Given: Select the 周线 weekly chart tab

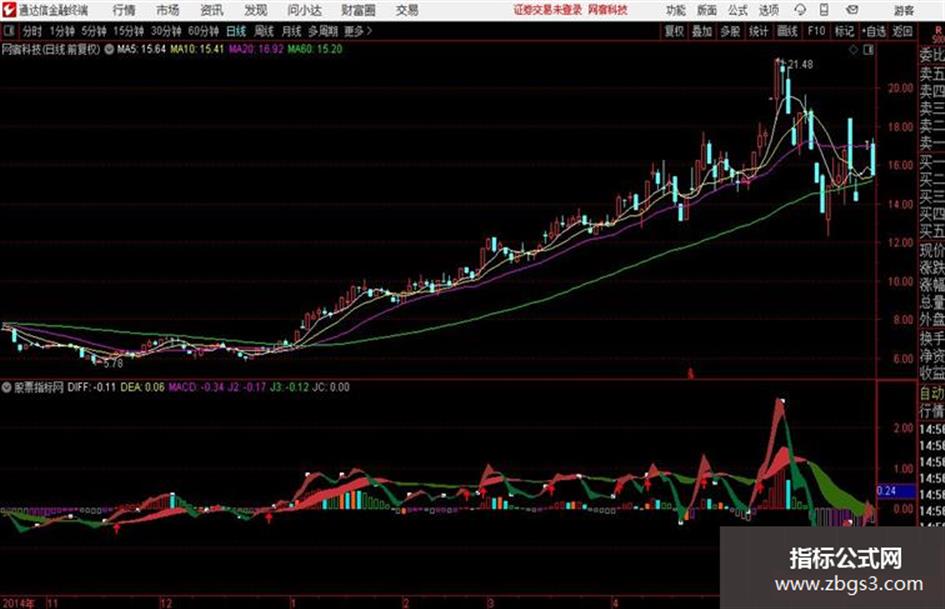Looking at the screenshot, I should coord(264,31).
